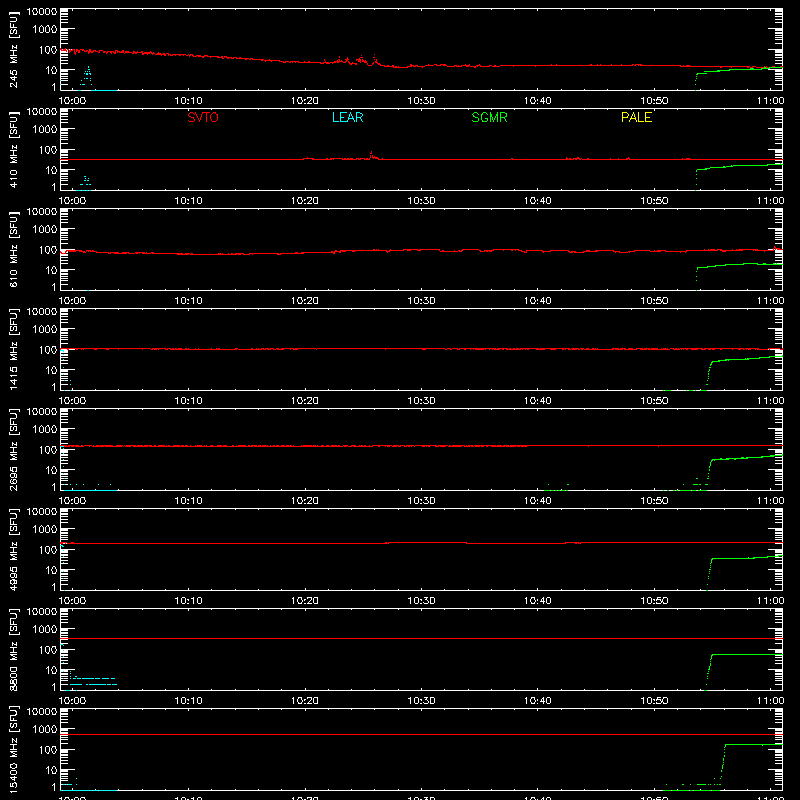Click the green SGMR curve in the 8800 MHz plot
Screen dimensions: 800x800
[x=745, y=655]
